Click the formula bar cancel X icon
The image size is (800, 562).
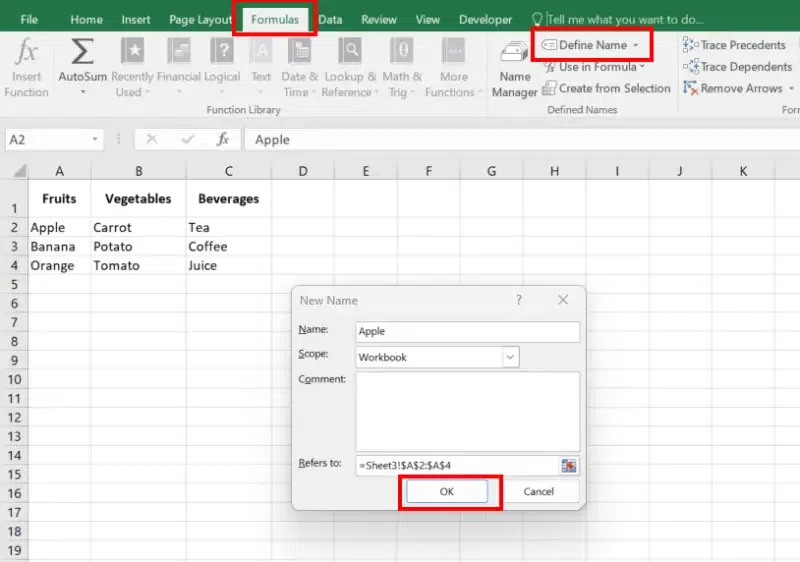click(152, 139)
